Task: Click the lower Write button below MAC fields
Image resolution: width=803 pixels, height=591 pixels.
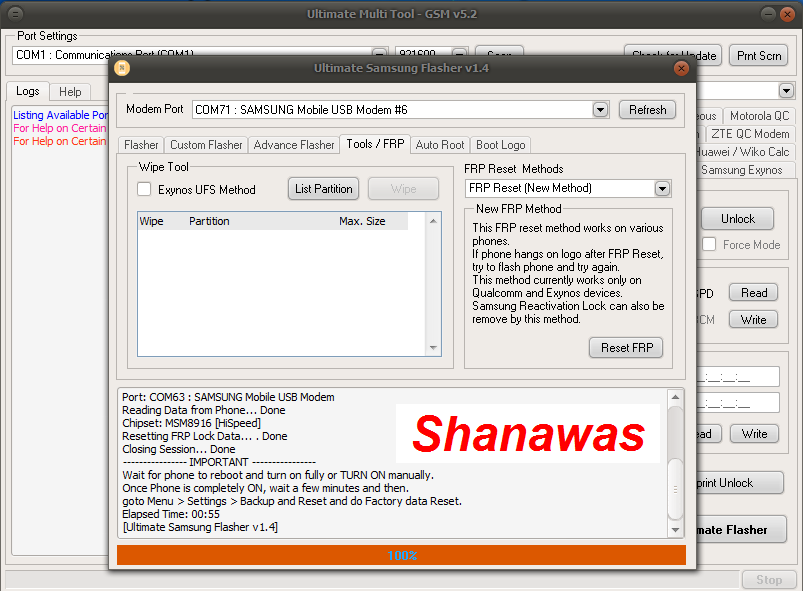Action: [754, 434]
